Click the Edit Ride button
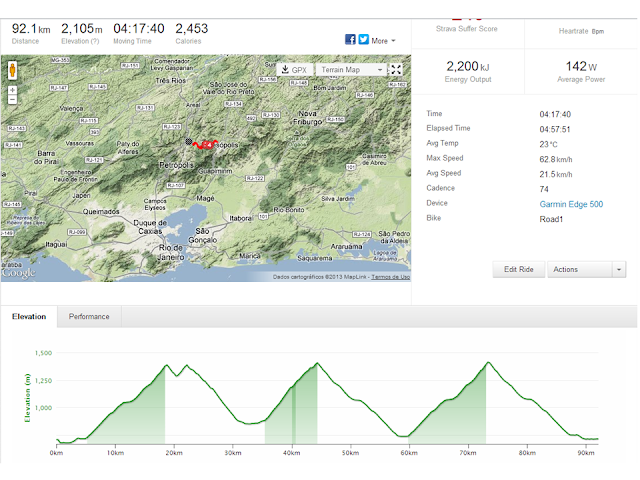The image size is (640, 480). tap(518, 269)
